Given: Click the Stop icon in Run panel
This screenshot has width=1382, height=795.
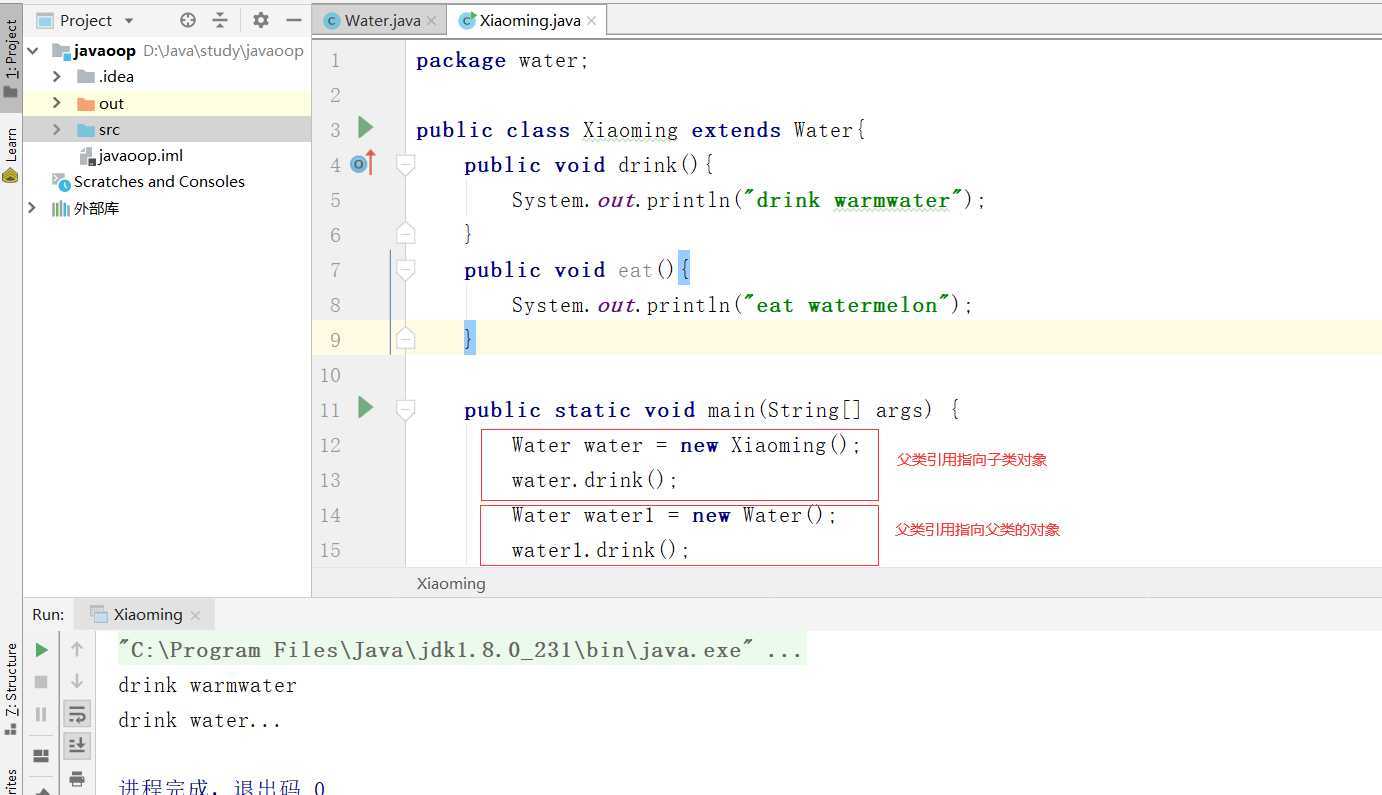Looking at the screenshot, I should point(41,682).
